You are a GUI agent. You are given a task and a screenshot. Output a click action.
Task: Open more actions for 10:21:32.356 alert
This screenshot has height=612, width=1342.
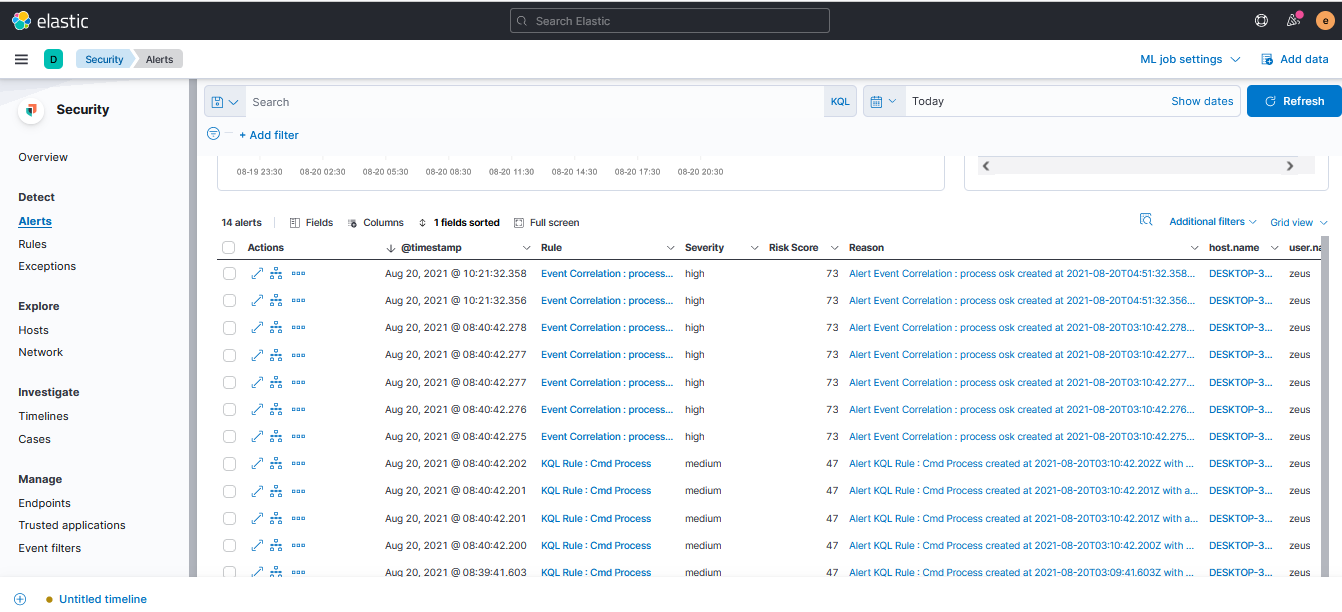coord(298,300)
